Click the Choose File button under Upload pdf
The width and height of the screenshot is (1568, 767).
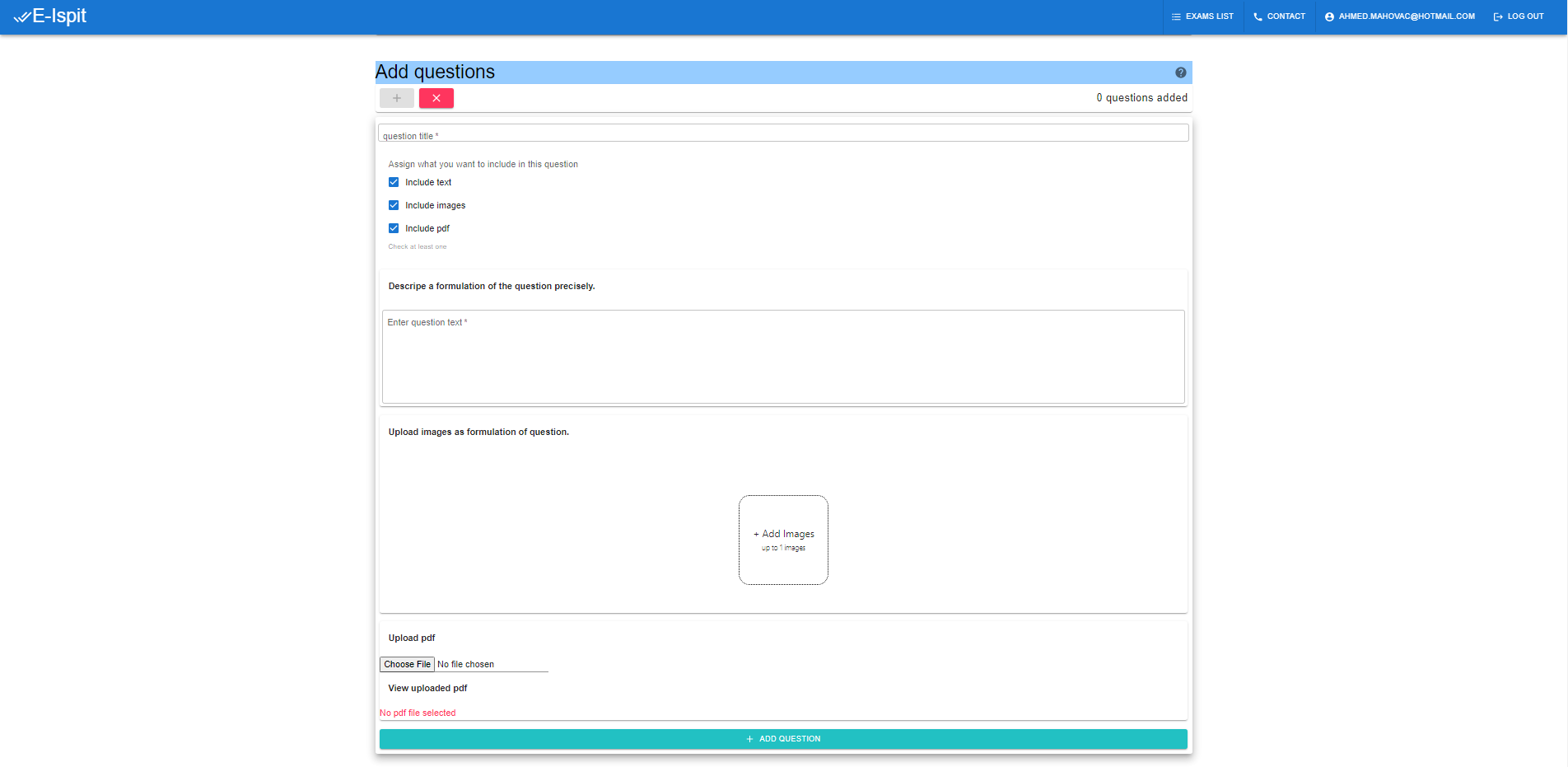pyautogui.click(x=407, y=664)
